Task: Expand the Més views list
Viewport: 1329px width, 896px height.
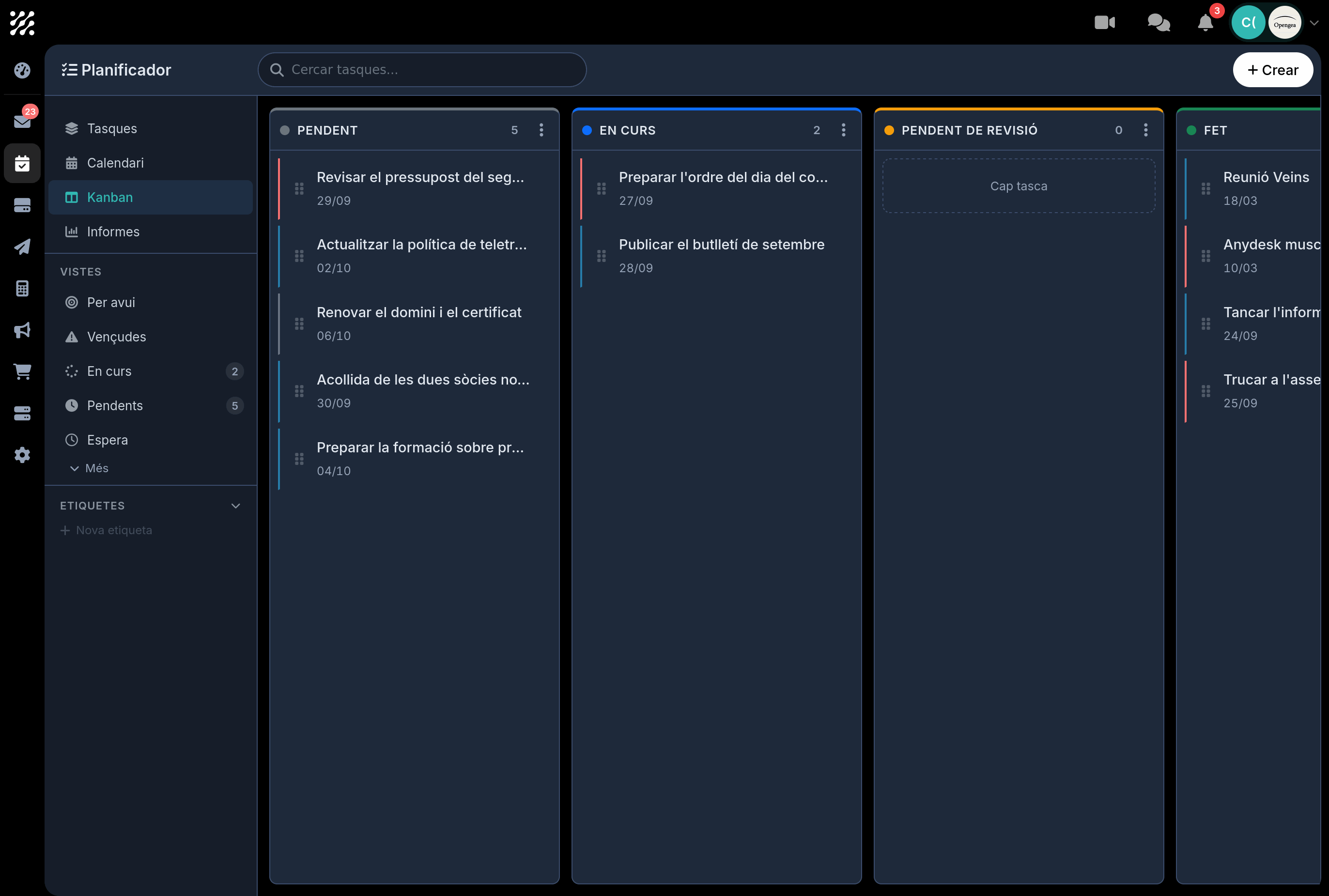Action: tap(89, 468)
